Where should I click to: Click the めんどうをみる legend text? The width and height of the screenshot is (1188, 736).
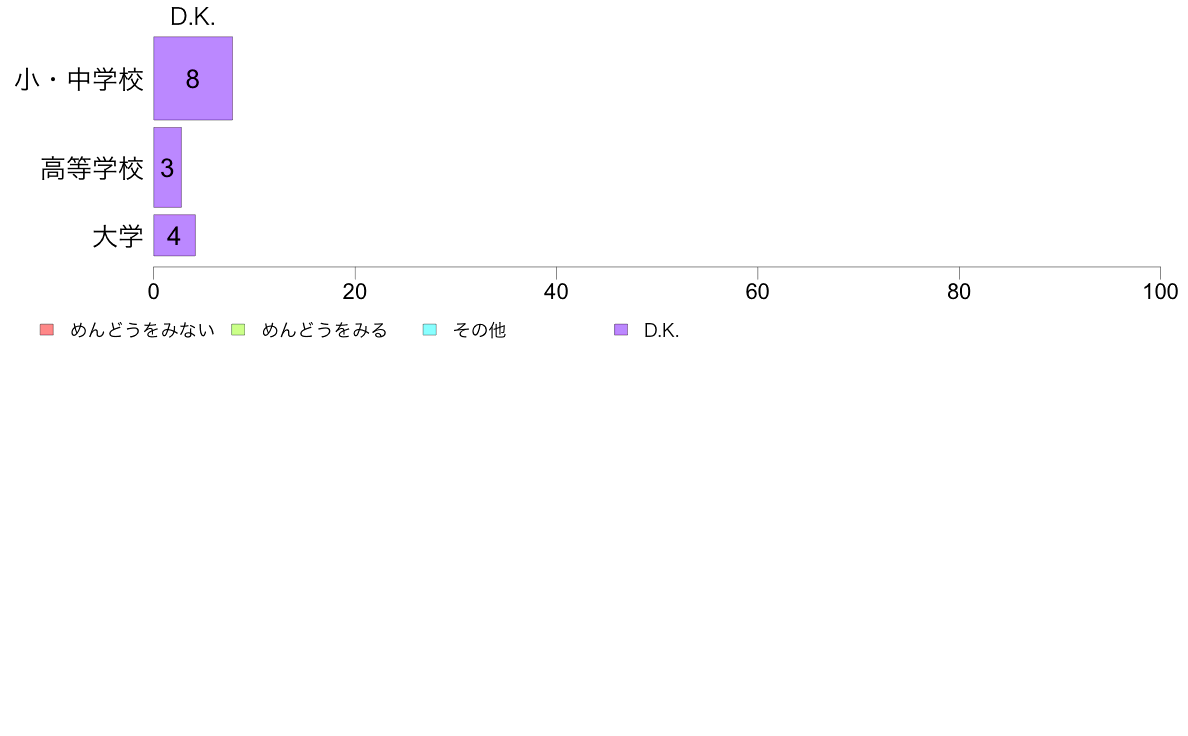pos(324,330)
